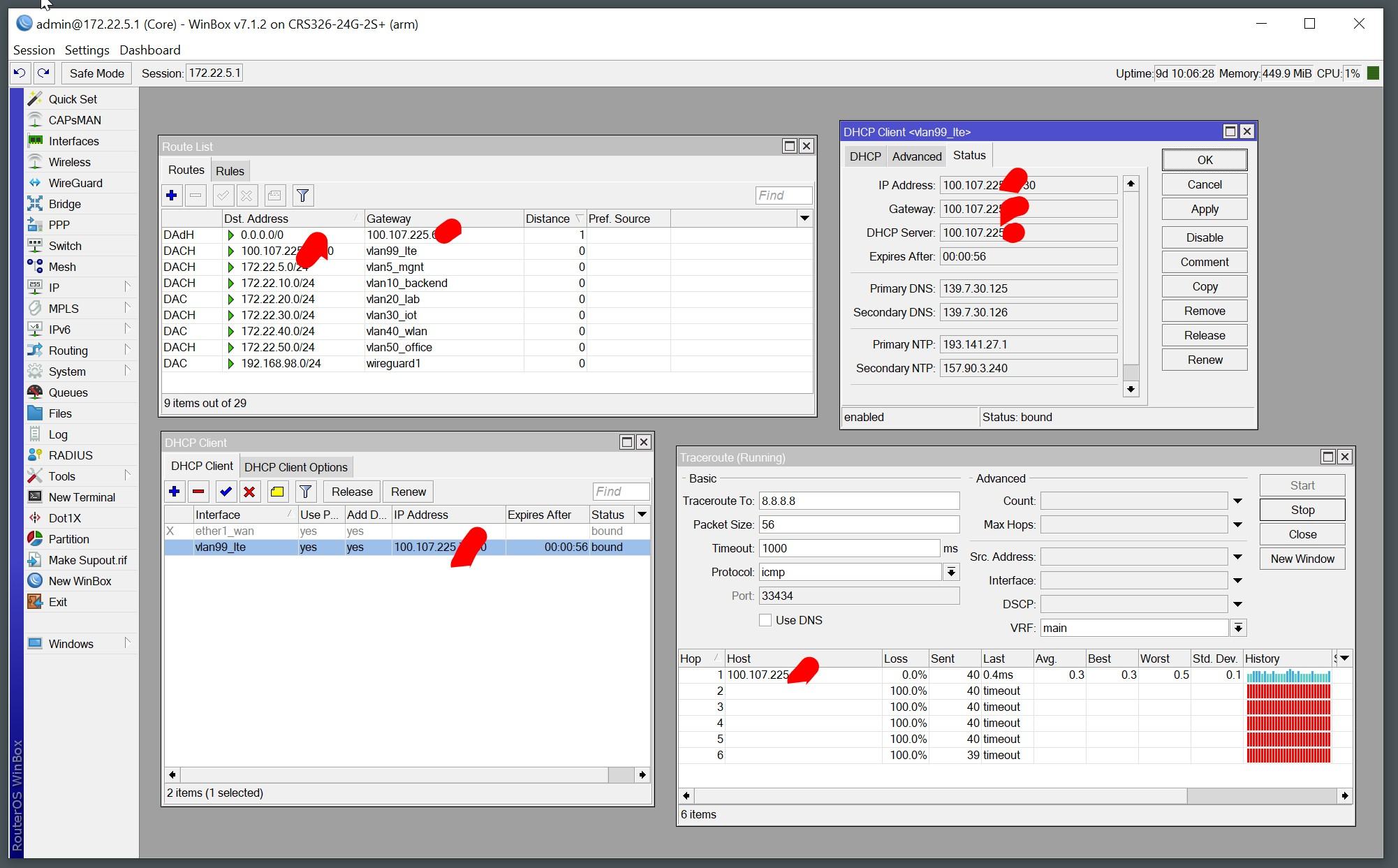
Task: Open the Mesh sidebar entry
Action: (62, 267)
